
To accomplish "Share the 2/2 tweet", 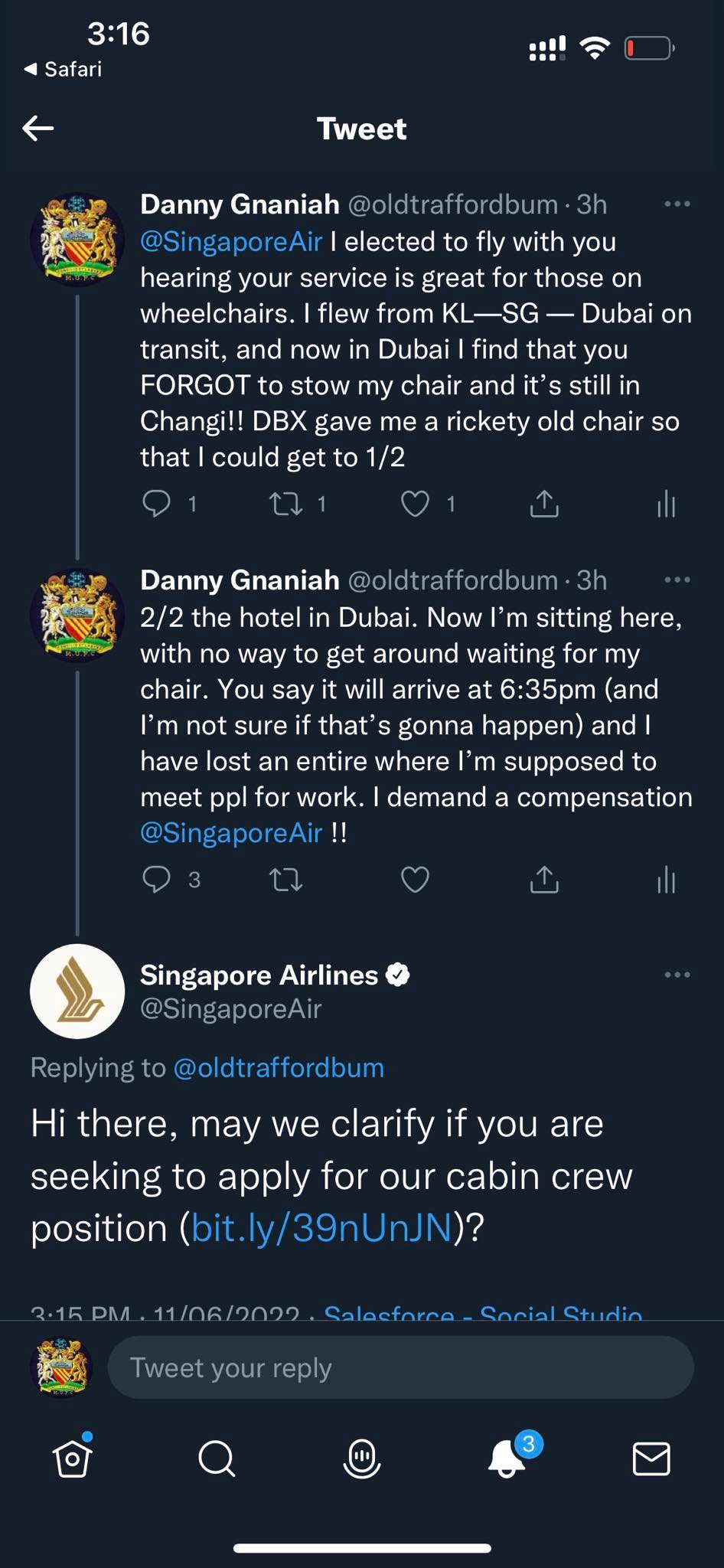I will pyautogui.click(x=544, y=880).
